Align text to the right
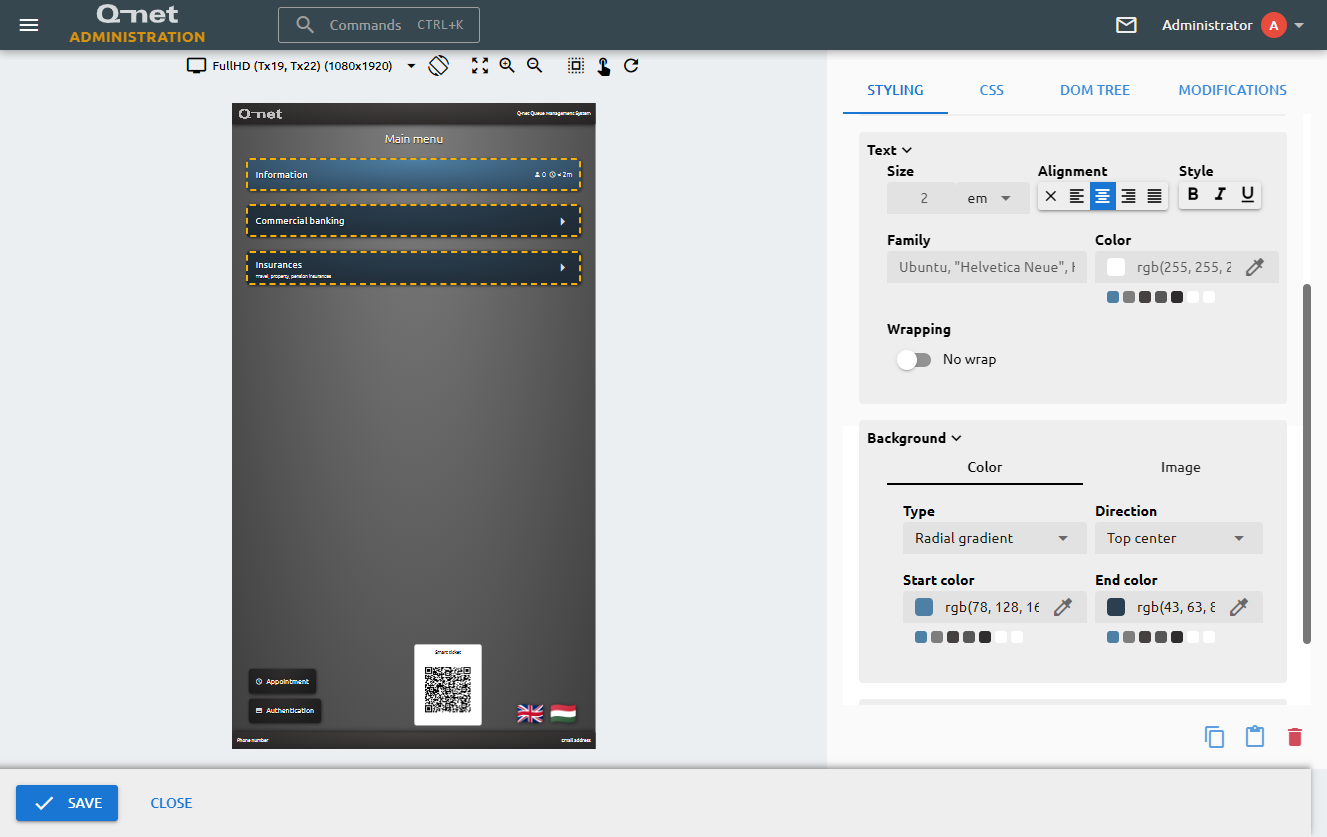Image resolution: width=1327 pixels, height=837 pixels. pos(1128,197)
